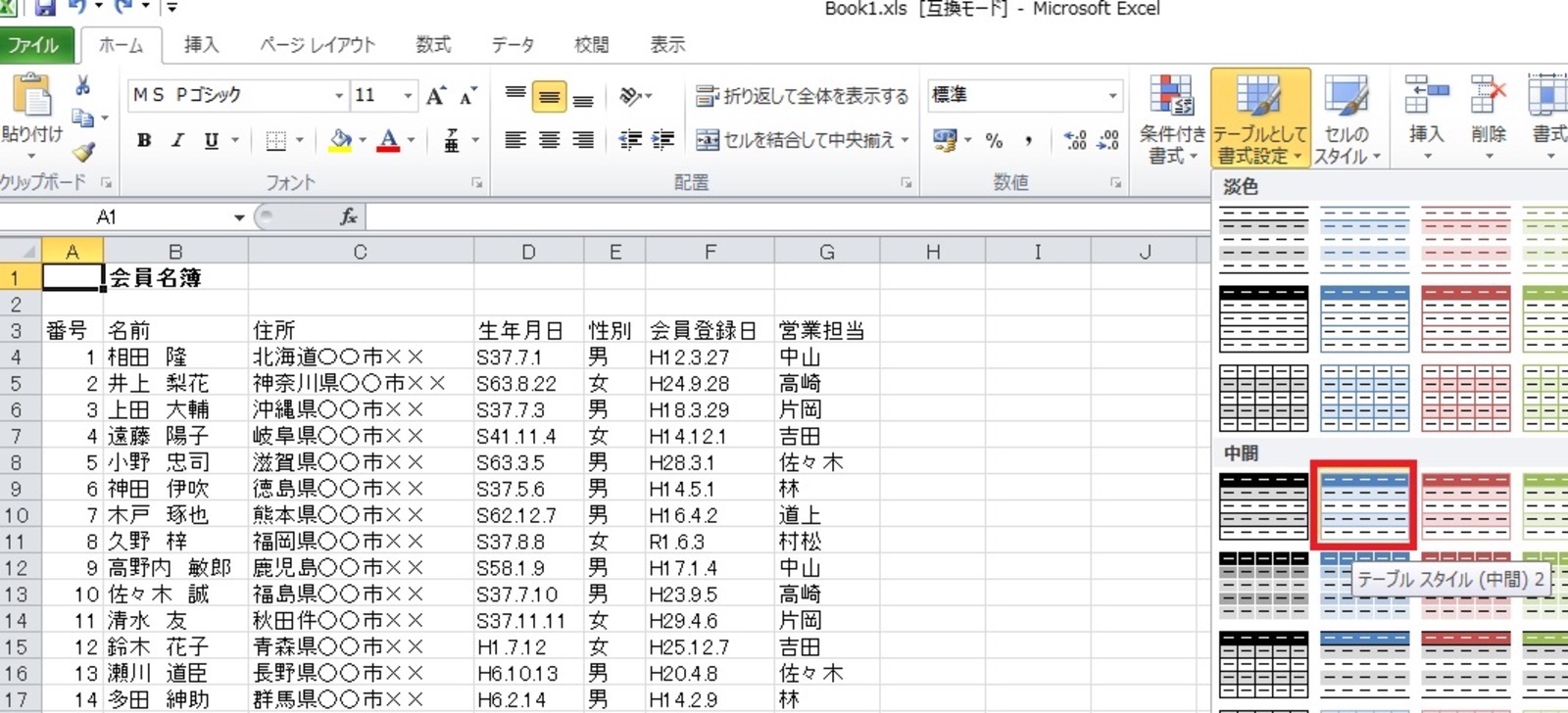
Task: Click Undo in quick access toolbar
Action: click(x=77, y=9)
